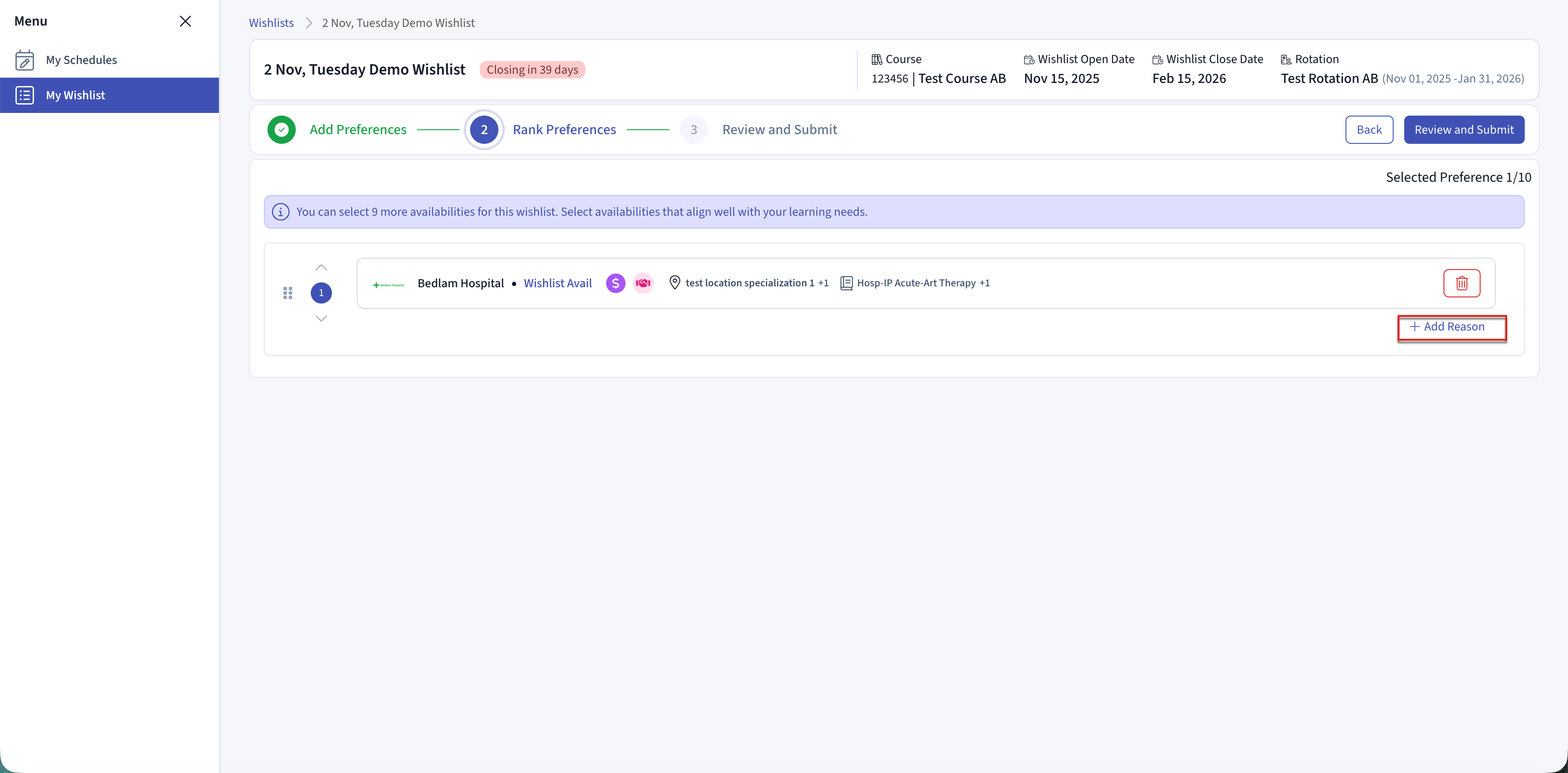Click the My Wishlist list icon
Viewport: 1568px width, 773px height.
[x=24, y=95]
